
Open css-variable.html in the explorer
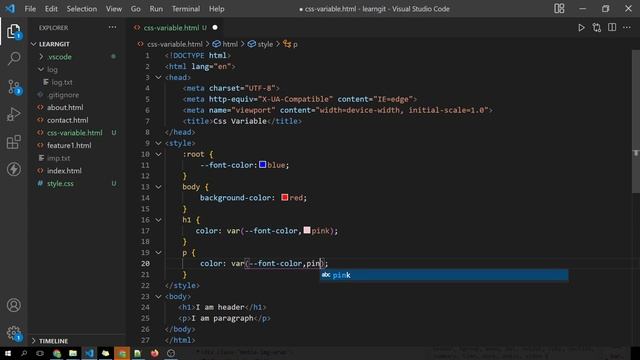pos(74,133)
